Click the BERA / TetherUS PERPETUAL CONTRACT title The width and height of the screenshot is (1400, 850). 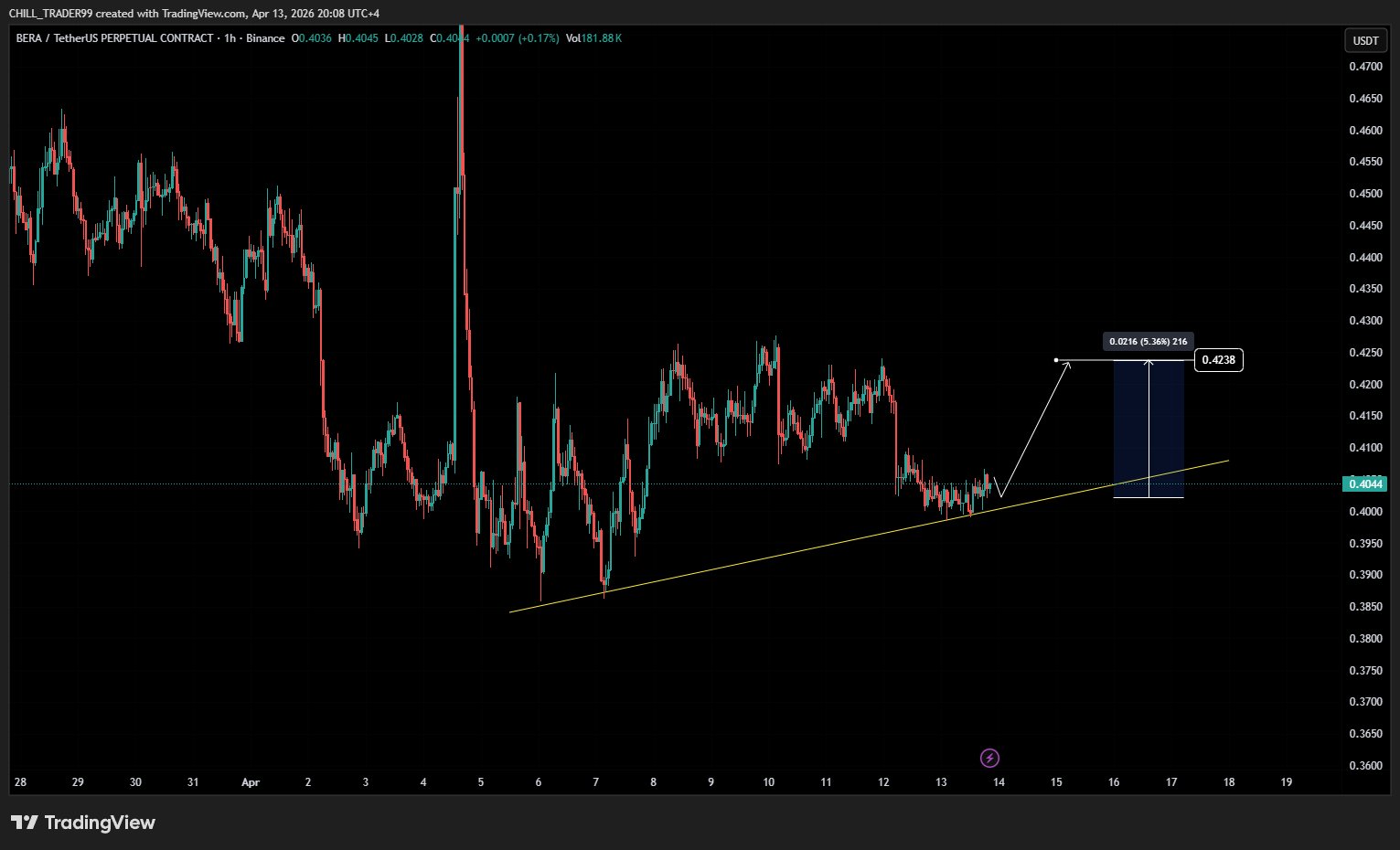[x=114, y=38]
